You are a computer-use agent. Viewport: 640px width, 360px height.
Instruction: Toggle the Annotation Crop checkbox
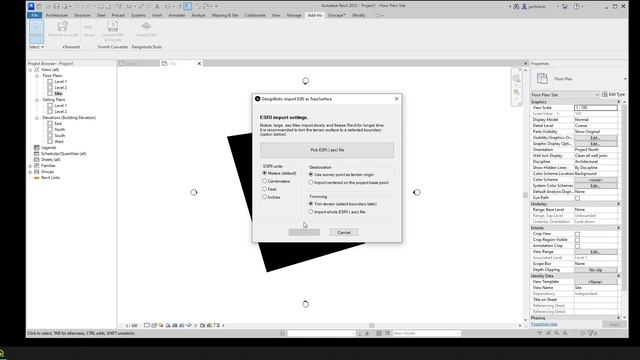pos(577,246)
